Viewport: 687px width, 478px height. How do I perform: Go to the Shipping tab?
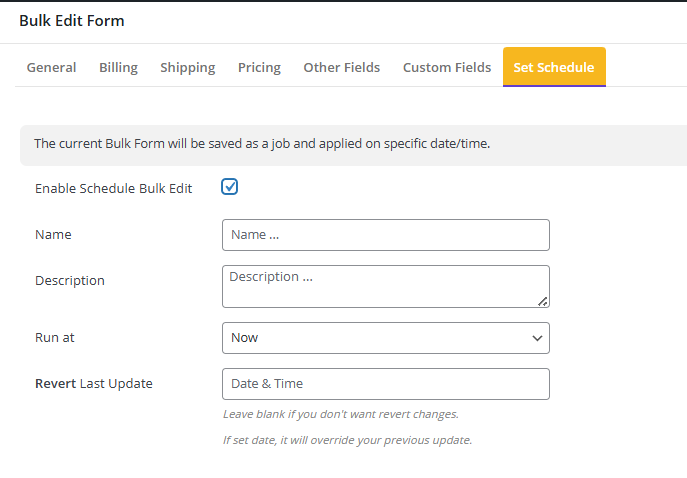click(x=187, y=67)
